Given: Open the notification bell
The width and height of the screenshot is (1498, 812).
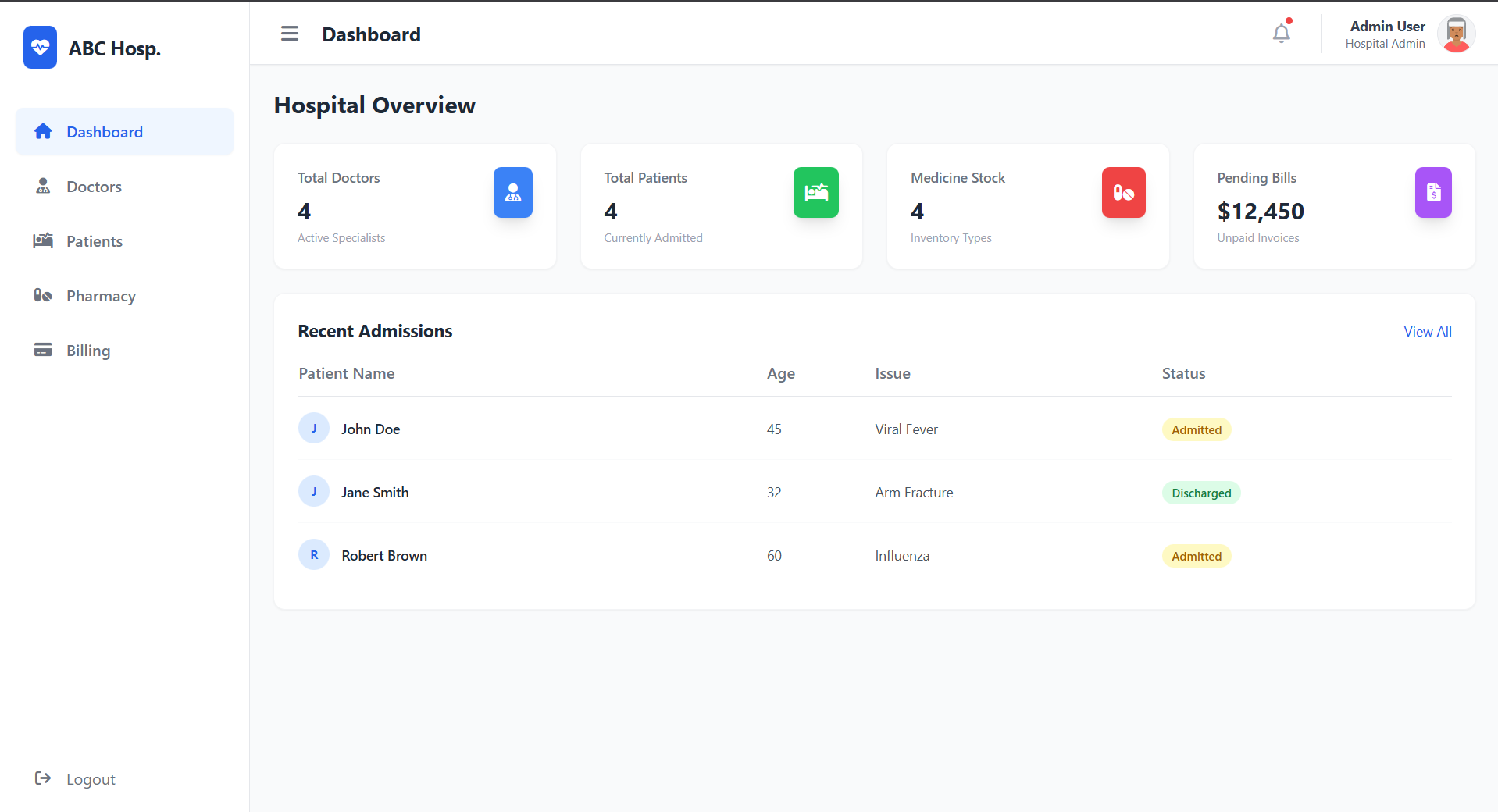Looking at the screenshot, I should [x=1280, y=33].
